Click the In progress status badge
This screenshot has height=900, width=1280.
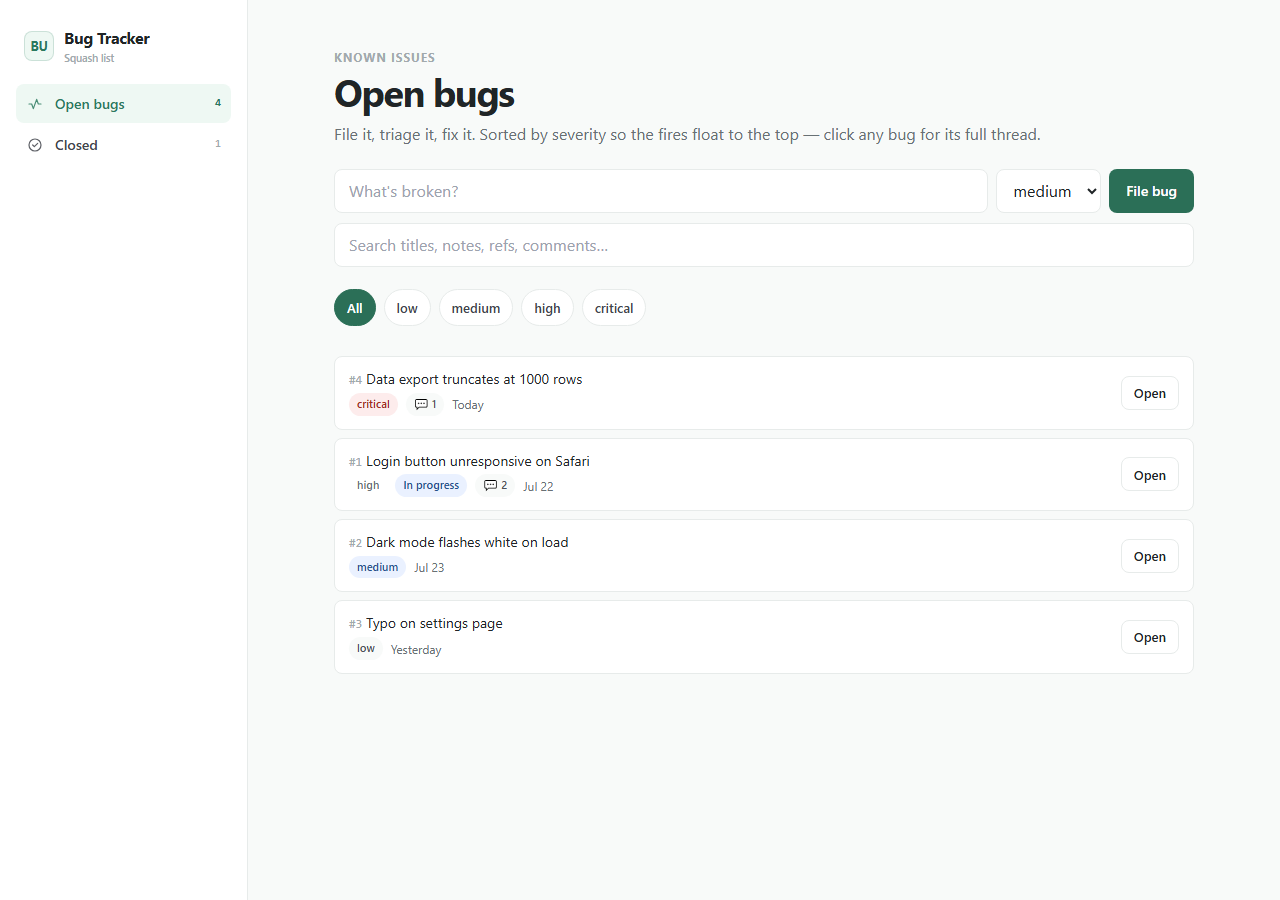pyautogui.click(x=431, y=485)
